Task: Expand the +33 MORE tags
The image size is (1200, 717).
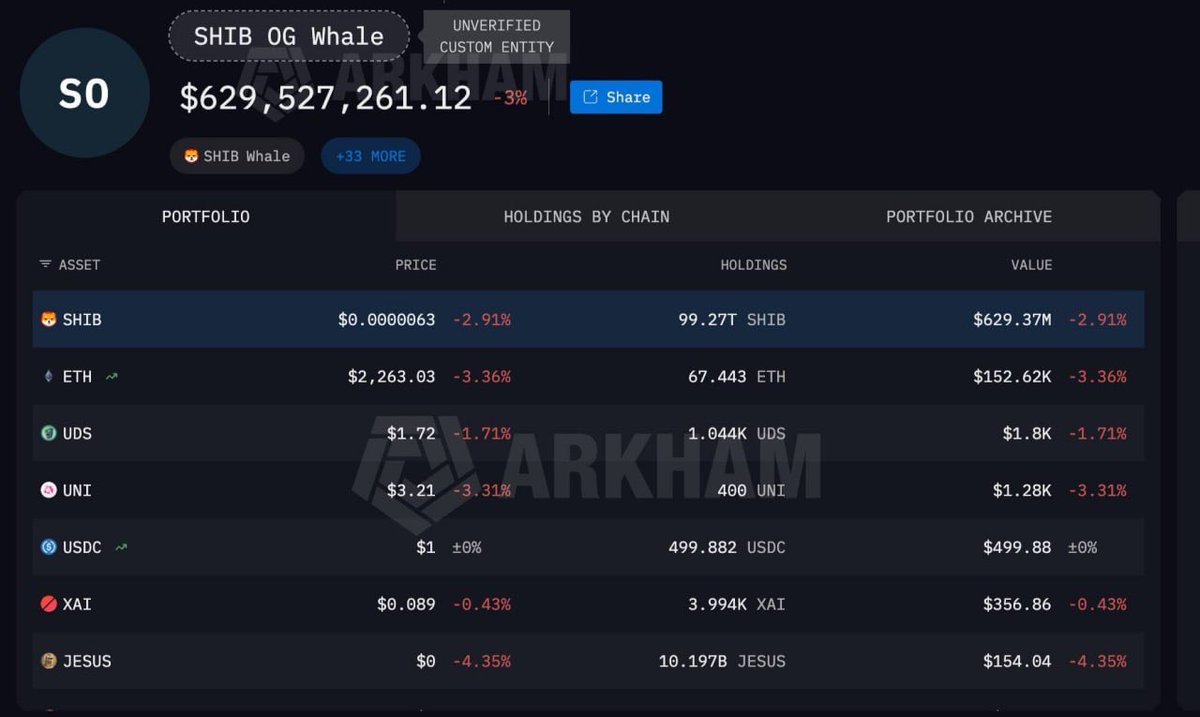Action: click(x=371, y=156)
